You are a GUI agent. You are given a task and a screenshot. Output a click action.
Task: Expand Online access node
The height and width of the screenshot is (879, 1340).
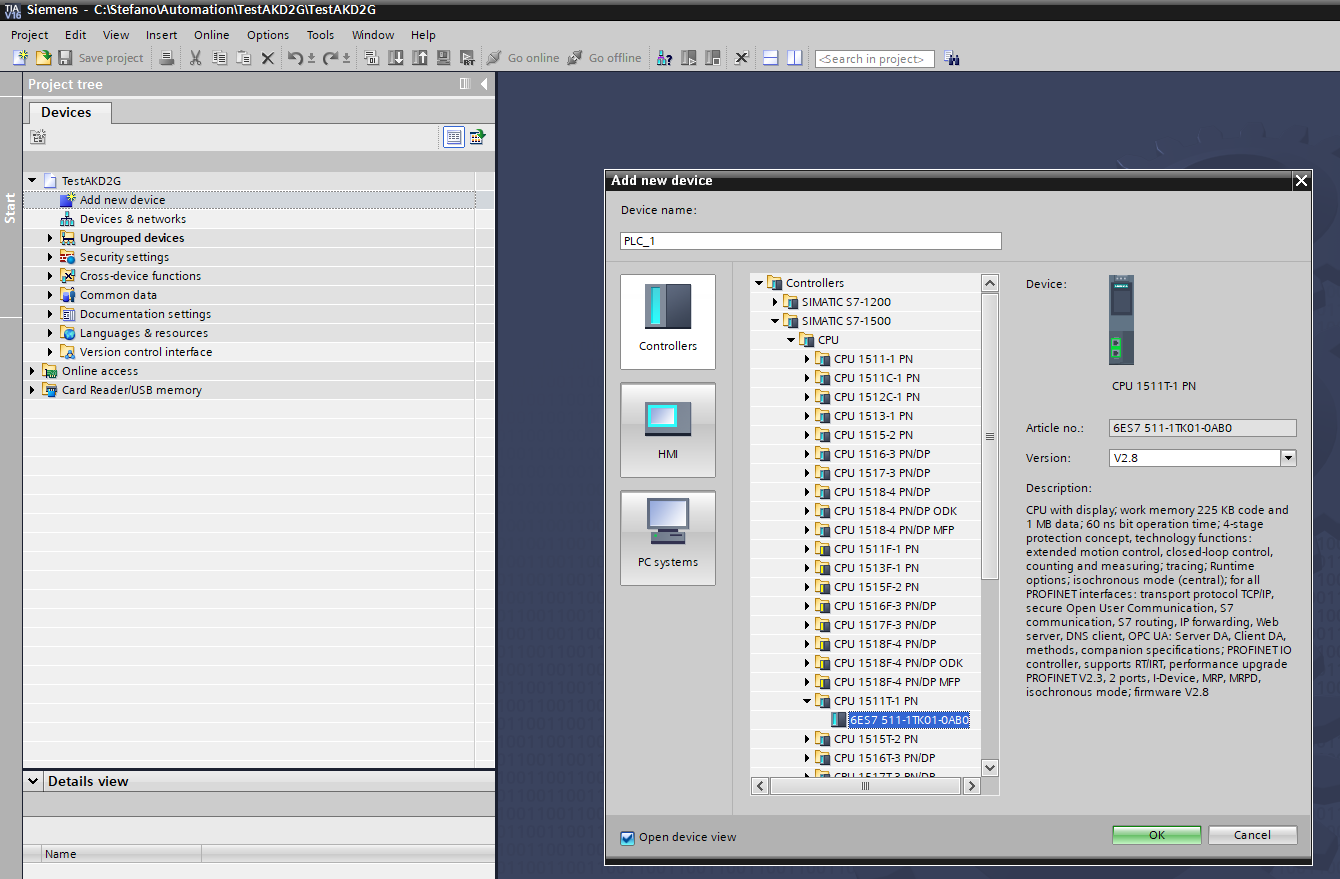(32, 371)
